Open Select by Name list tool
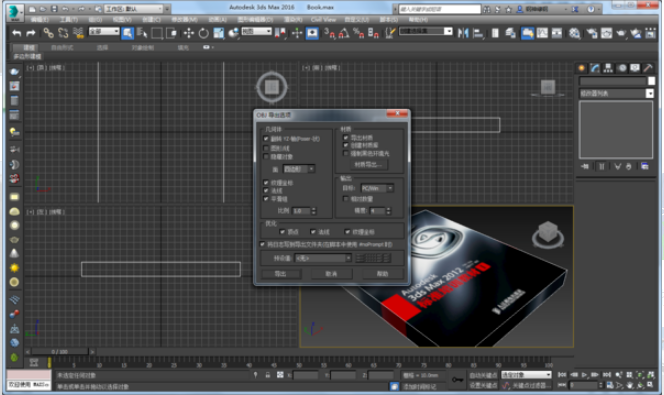The image size is (664, 395). tap(142, 33)
